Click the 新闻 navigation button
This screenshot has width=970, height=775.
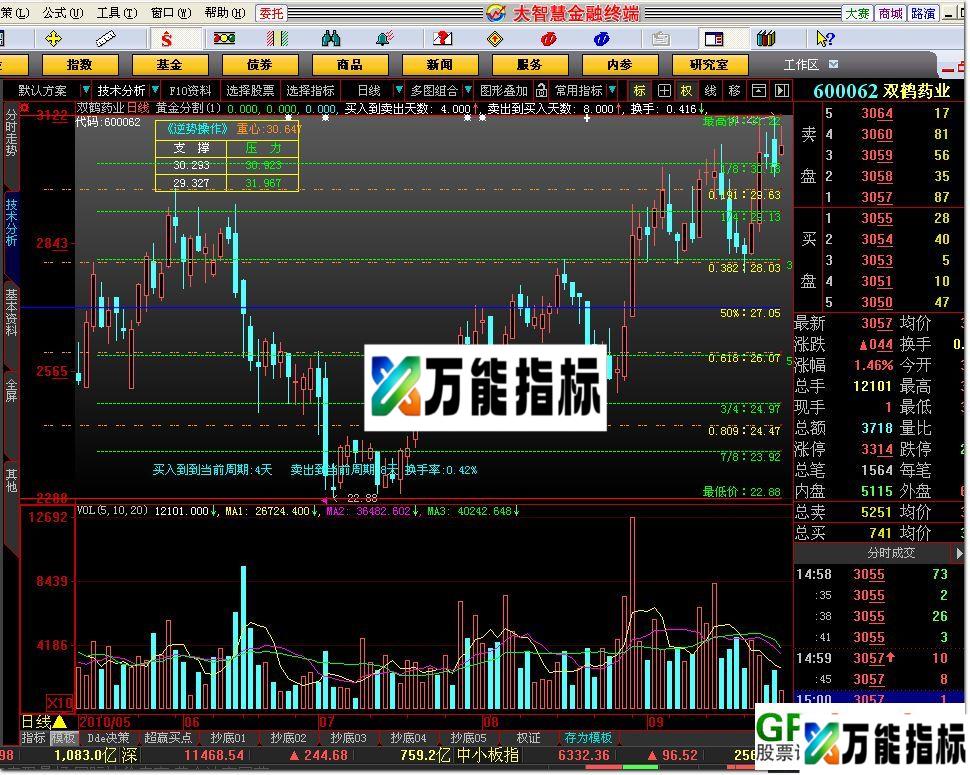(440, 64)
